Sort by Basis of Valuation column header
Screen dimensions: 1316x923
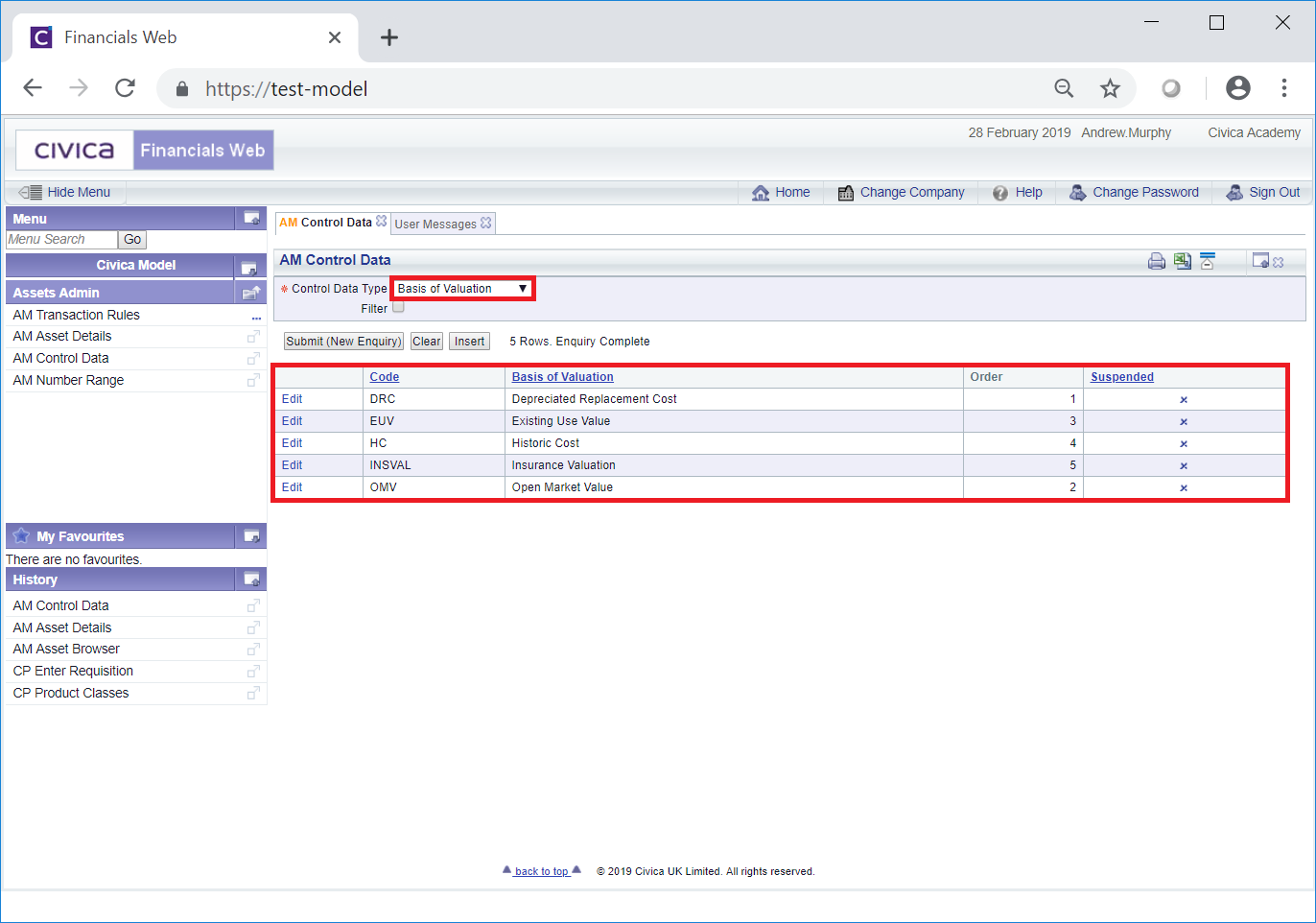point(563,377)
